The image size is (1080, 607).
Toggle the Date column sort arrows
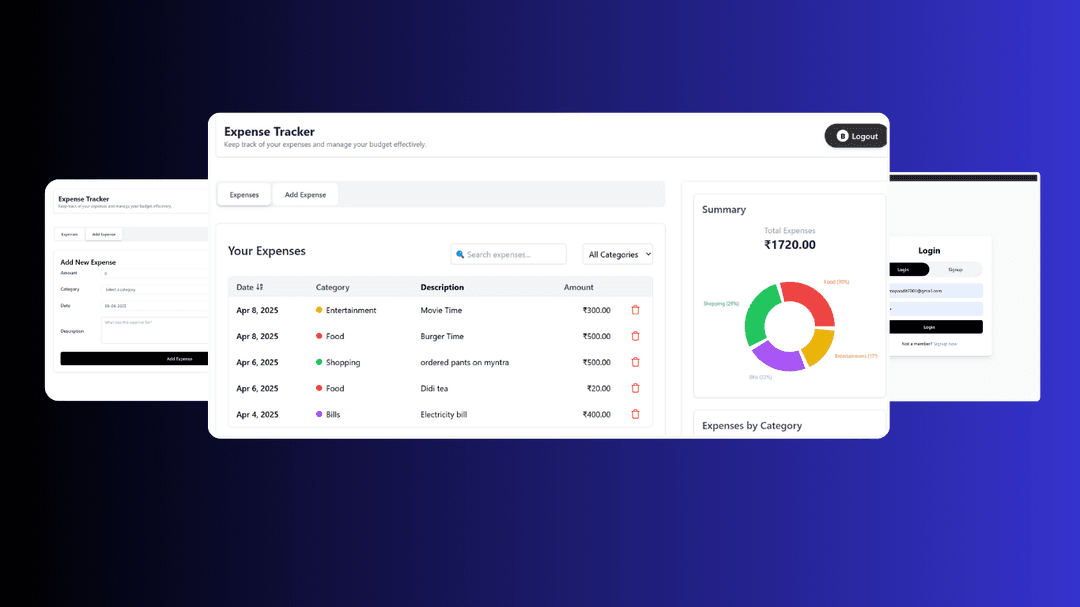tap(259, 287)
